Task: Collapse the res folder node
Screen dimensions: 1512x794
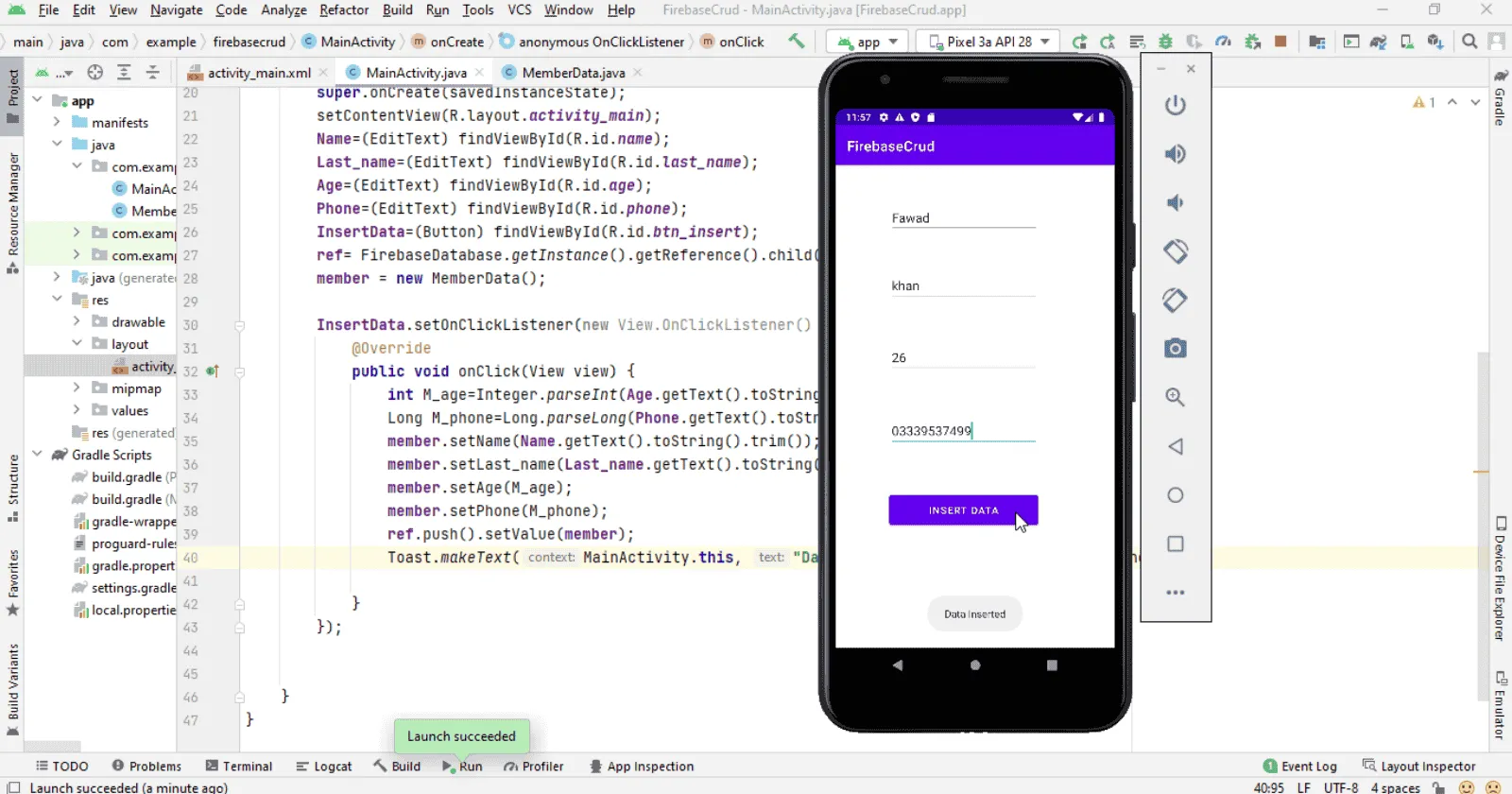Action: [57, 300]
